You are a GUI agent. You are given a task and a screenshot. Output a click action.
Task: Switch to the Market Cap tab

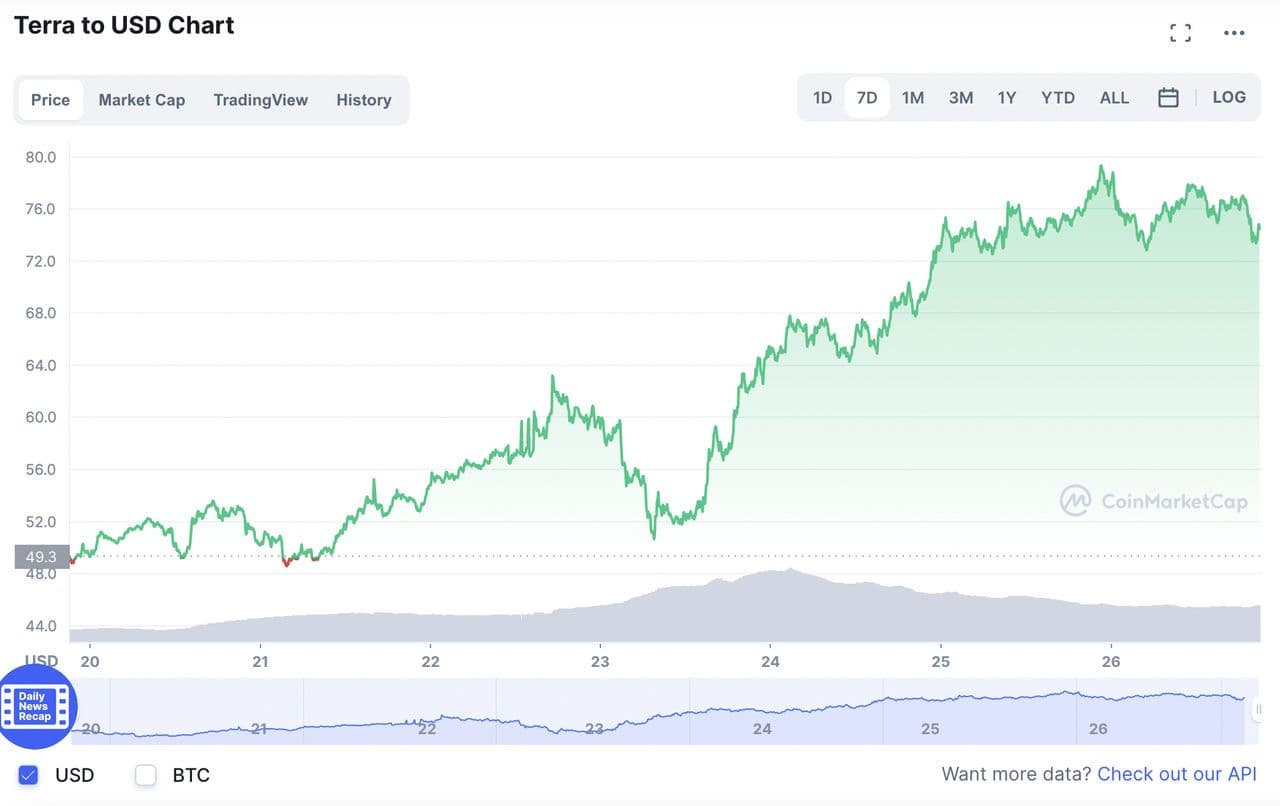pyautogui.click(x=142, y=100)
